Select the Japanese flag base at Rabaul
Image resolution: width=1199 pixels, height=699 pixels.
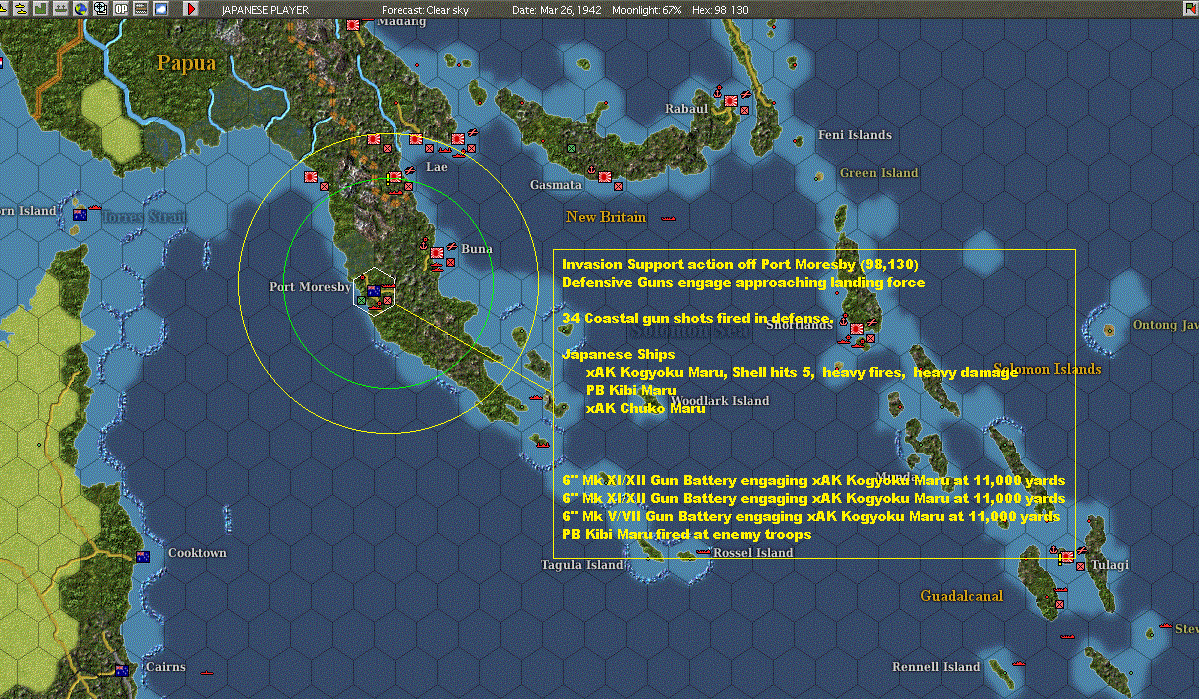(x=731, y=100)
